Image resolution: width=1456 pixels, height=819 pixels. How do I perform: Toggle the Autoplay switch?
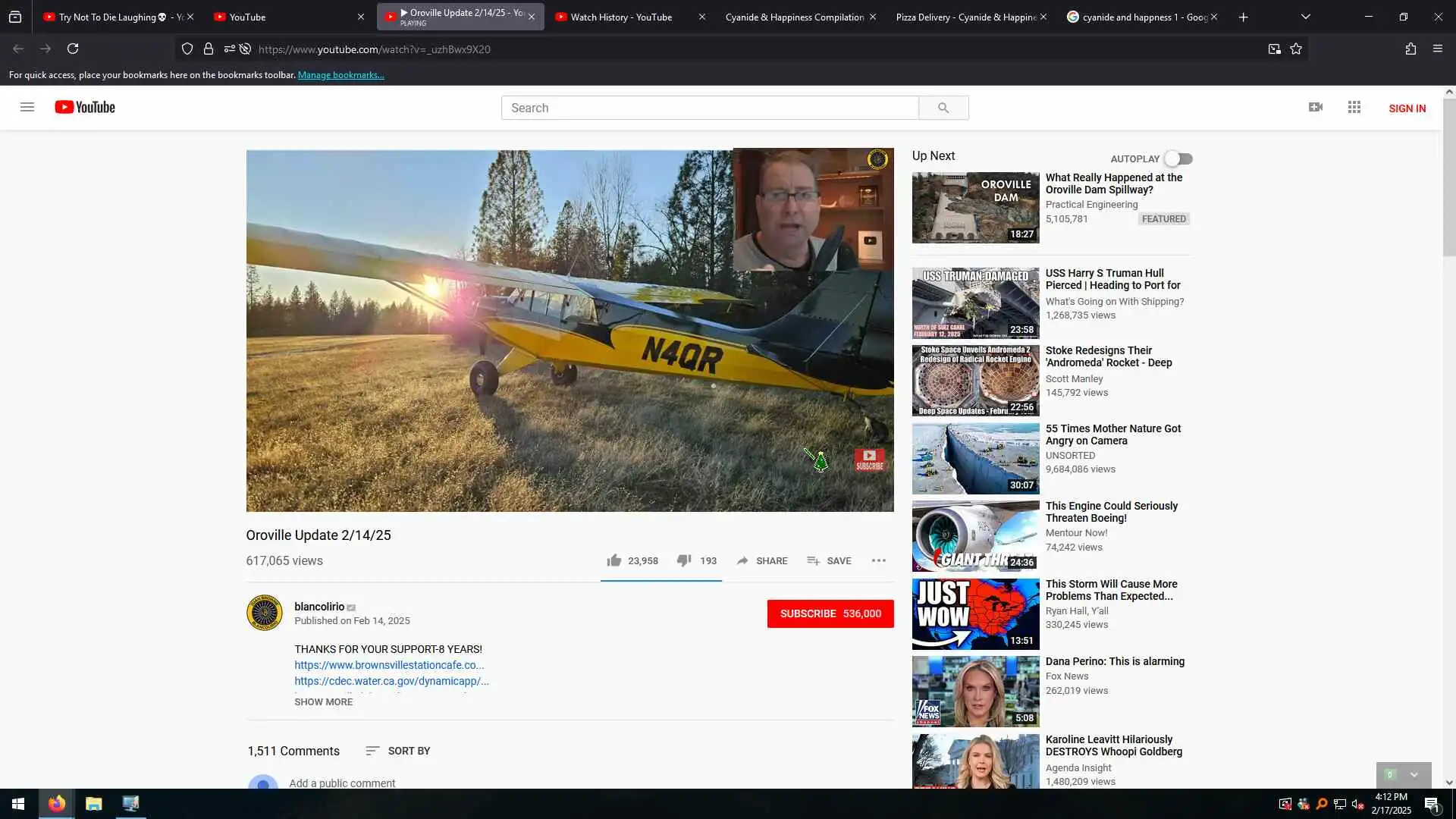click(1178, 158)
